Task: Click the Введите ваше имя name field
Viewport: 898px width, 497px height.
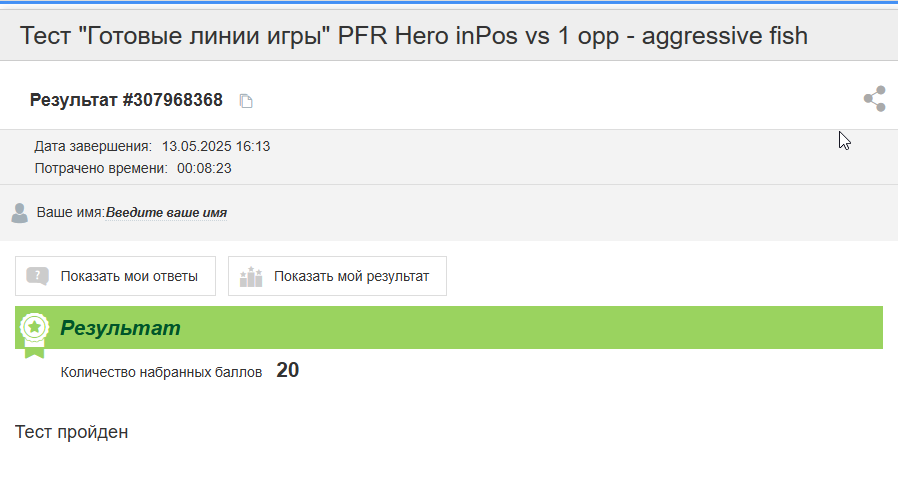Action: click(x=166, y=212)
